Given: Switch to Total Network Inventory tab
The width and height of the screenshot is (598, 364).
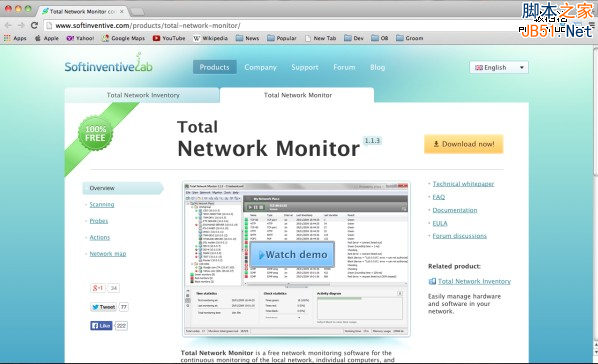Looking at the screenshot, I should (142, 95).
